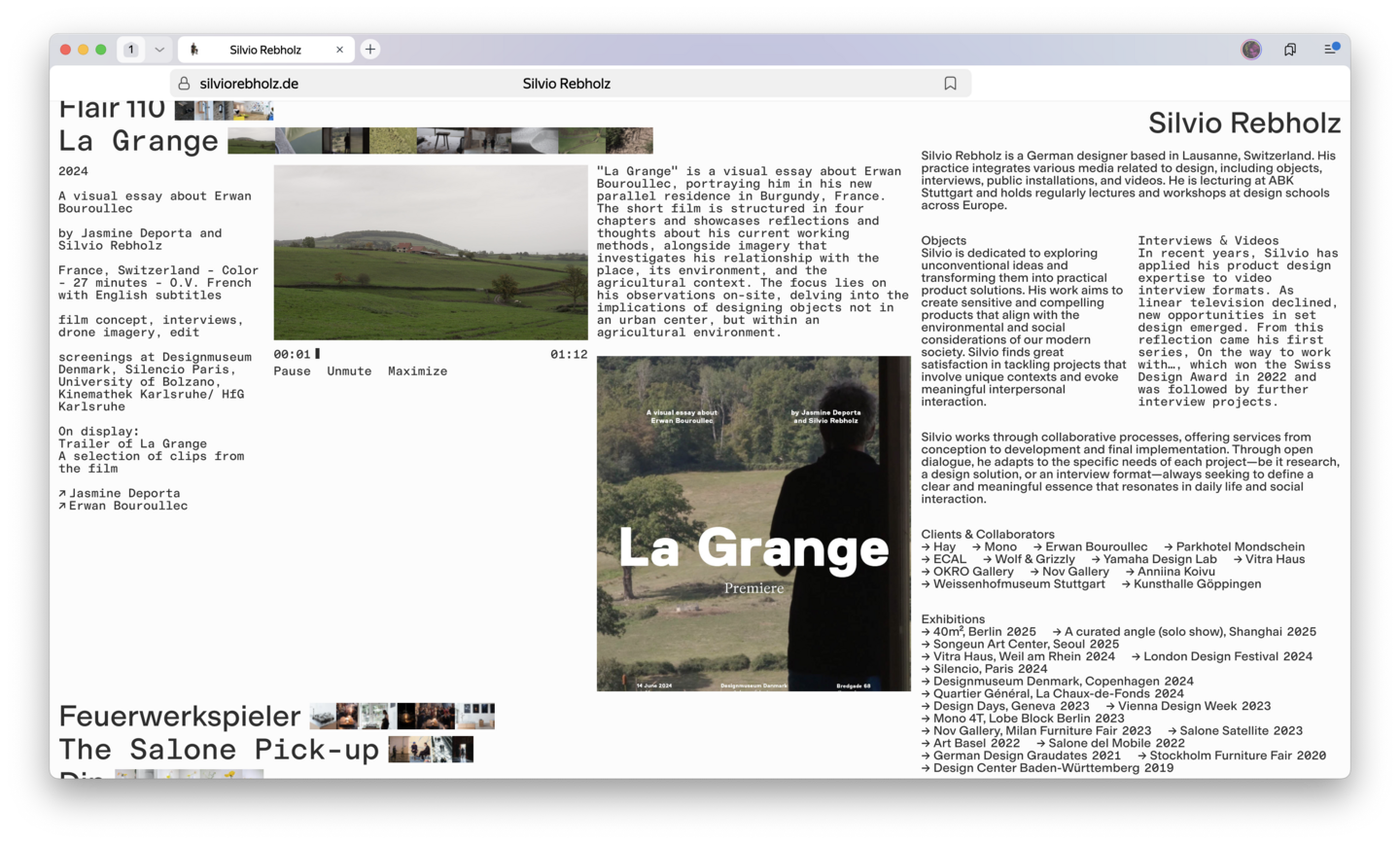Close the Silvio Rebholz tab
1400x844 pixels.
coord(339,50)
